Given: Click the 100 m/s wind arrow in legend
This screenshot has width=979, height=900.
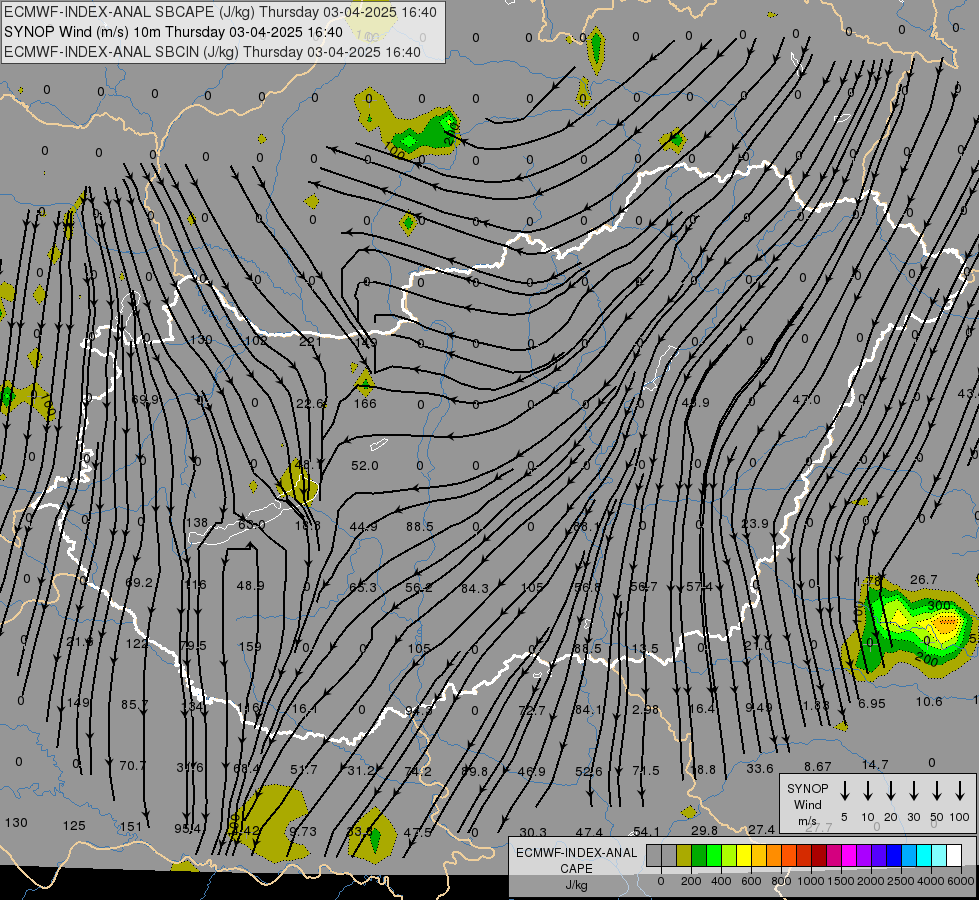Looking at the screenshot, I should [x=960, y=791].
